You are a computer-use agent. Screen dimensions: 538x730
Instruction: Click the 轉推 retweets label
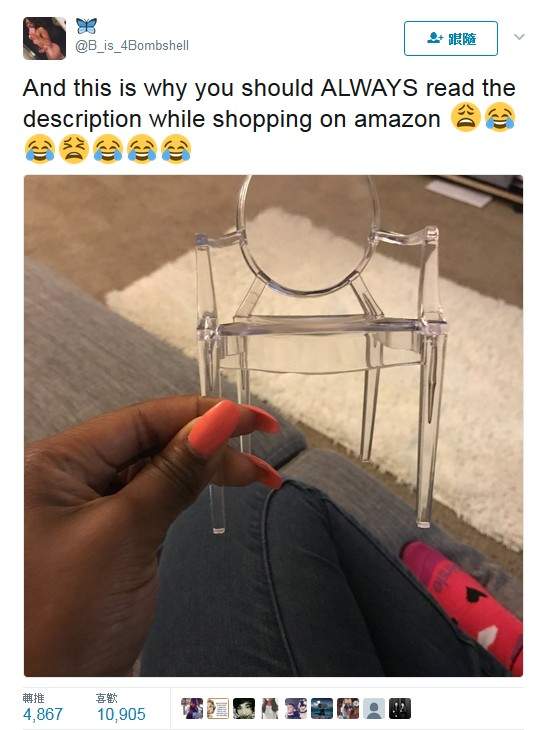pyautogui.click(x=34, y=697)
